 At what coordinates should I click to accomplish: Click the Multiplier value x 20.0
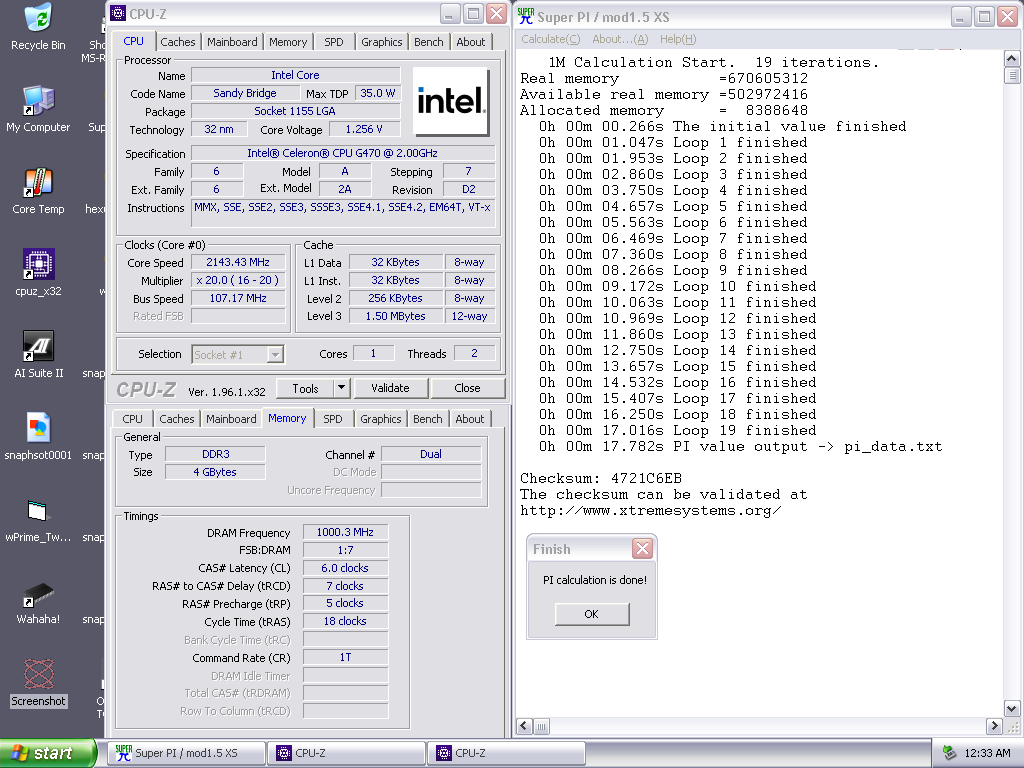(238, 280)
